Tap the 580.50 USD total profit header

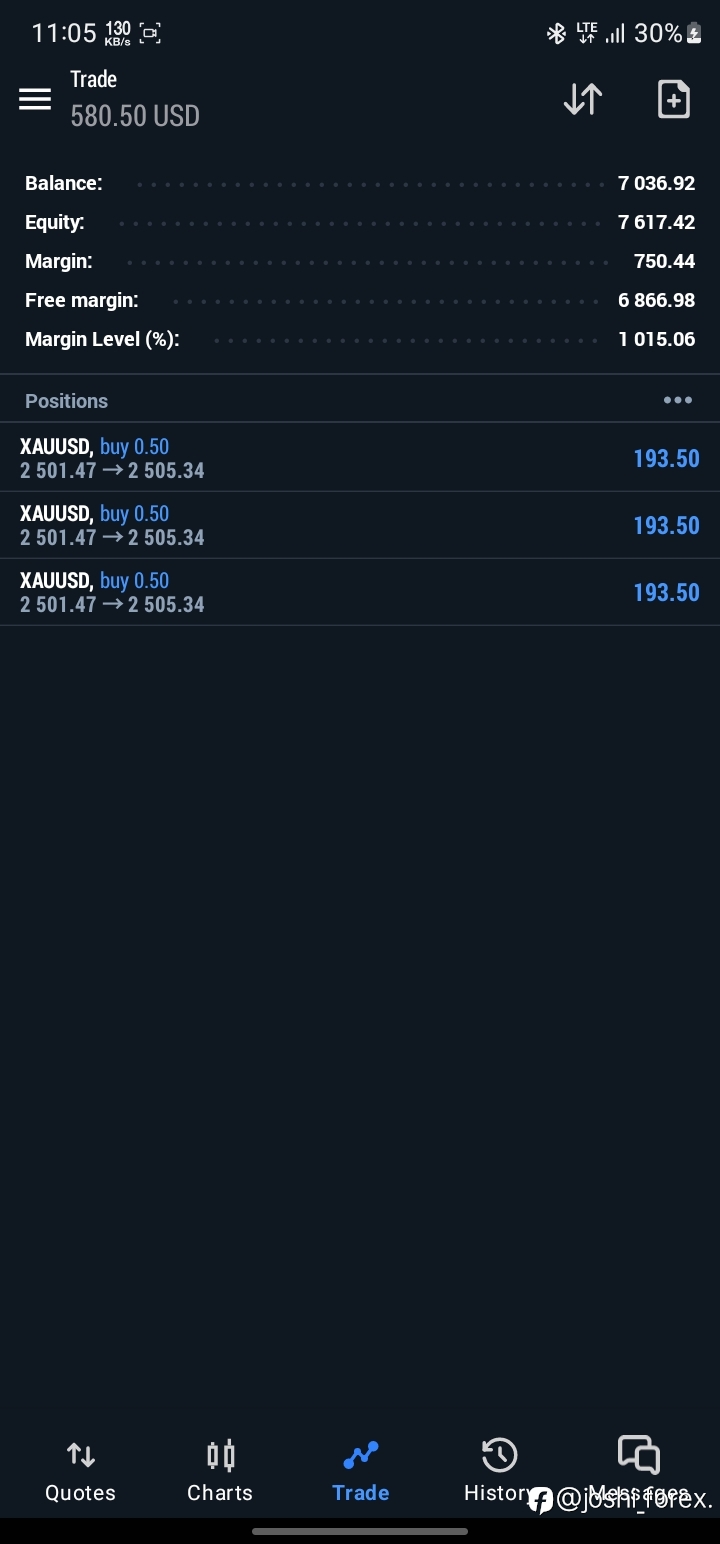pos(135,116)
